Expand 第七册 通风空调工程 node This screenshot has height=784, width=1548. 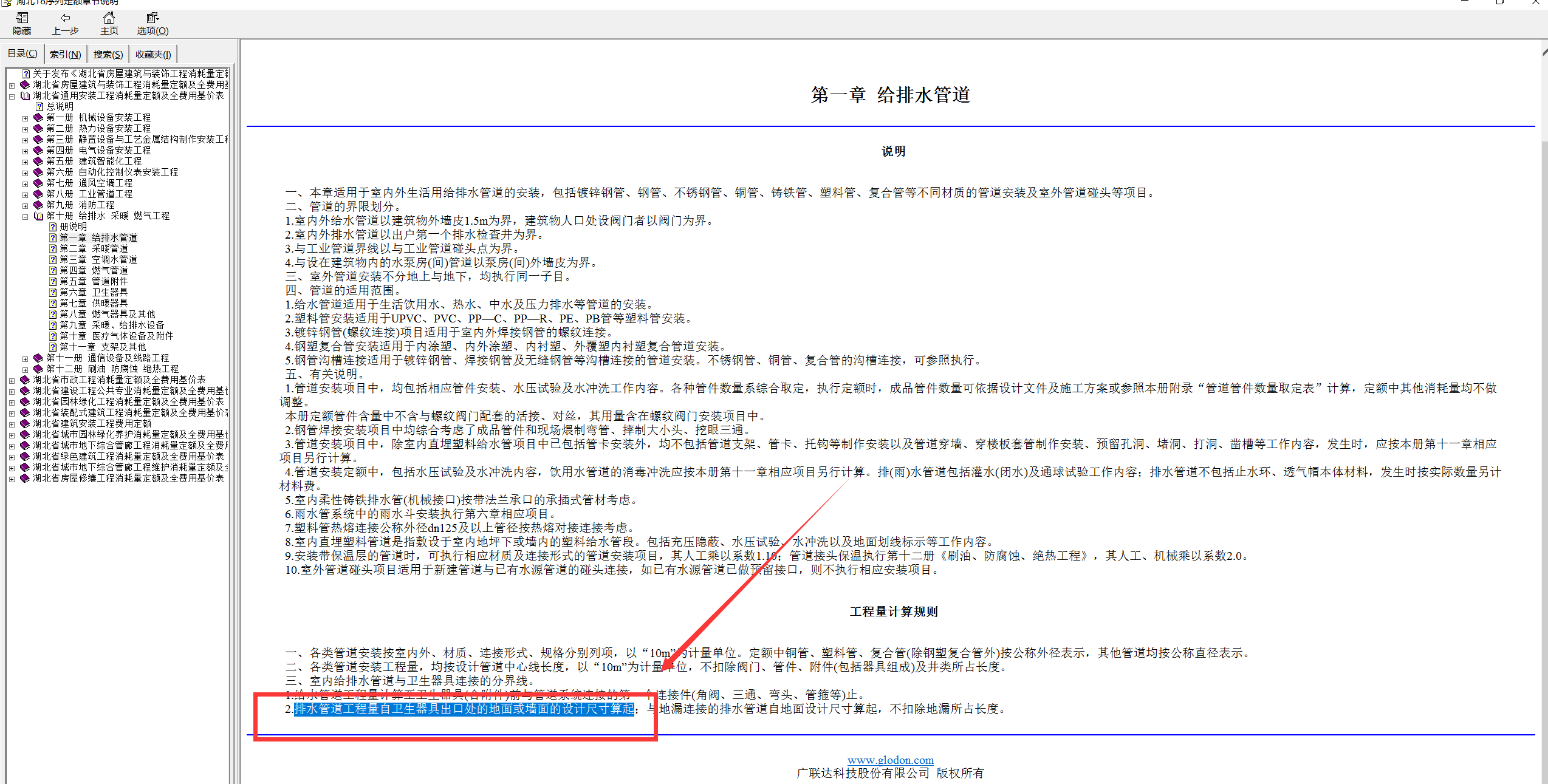click(25, 184)
